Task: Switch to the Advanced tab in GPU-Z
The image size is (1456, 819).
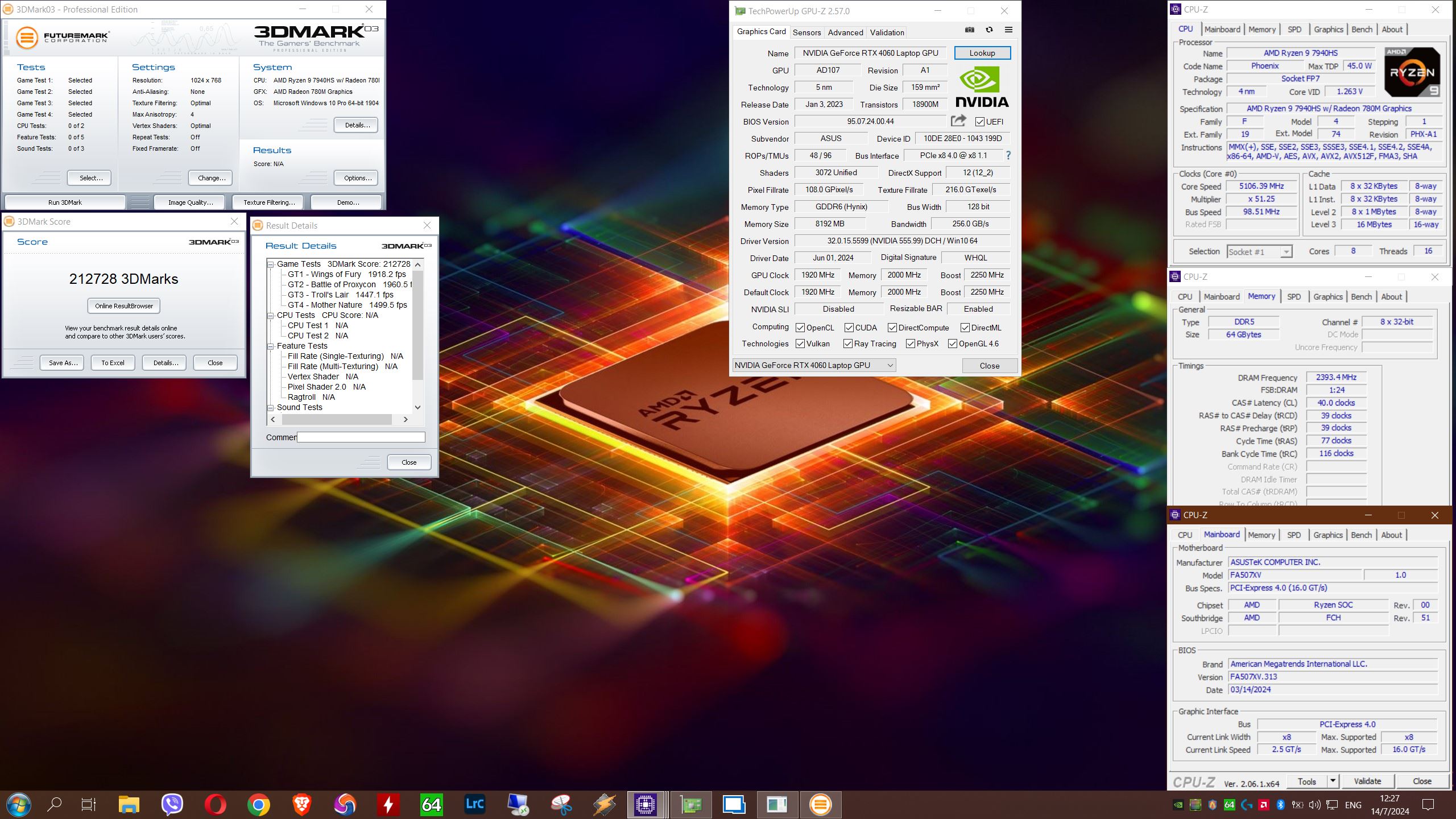Action: (x=845, y=32)
